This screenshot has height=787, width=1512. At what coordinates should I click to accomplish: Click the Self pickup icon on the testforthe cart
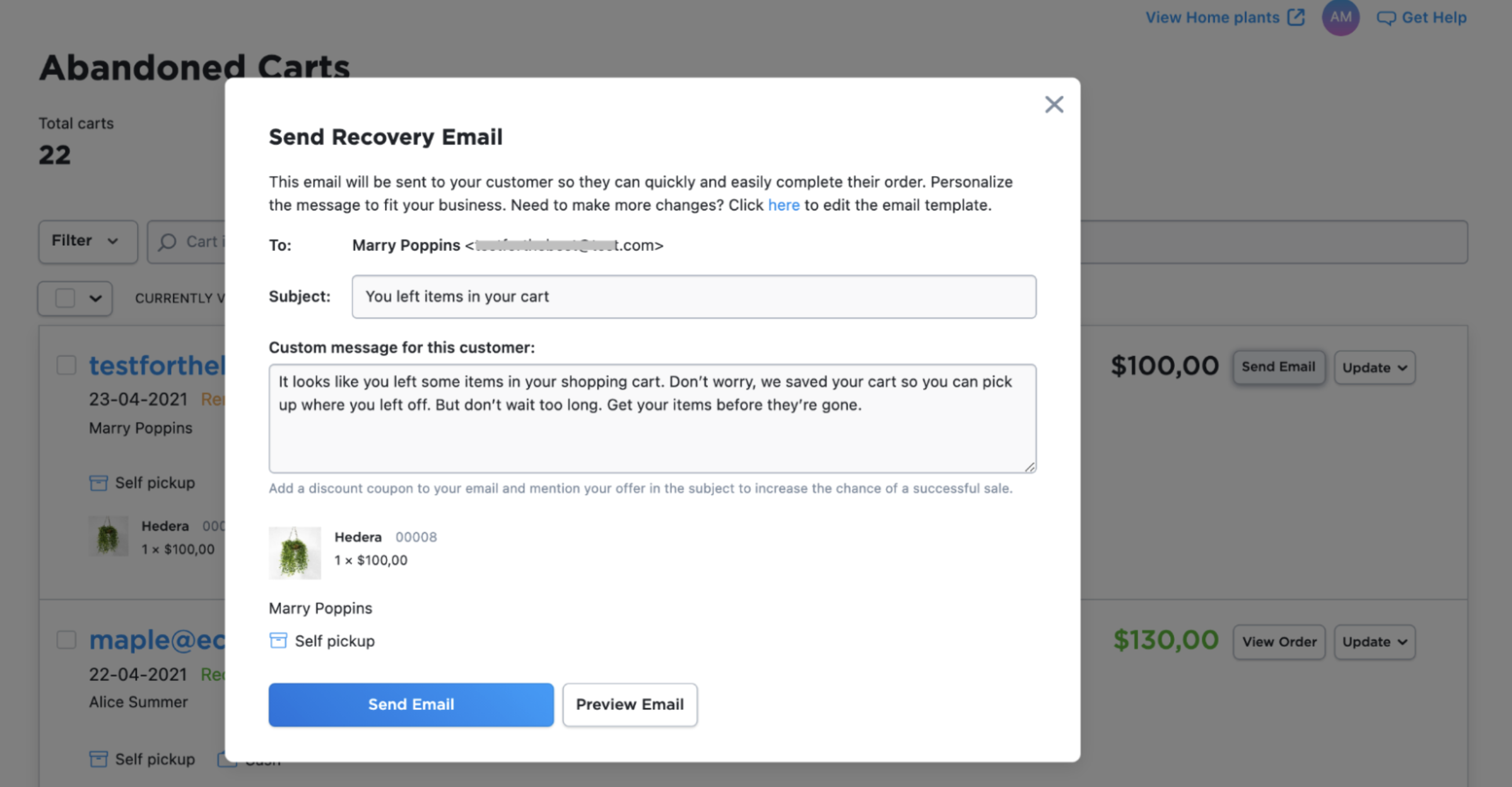pos(98,482)
